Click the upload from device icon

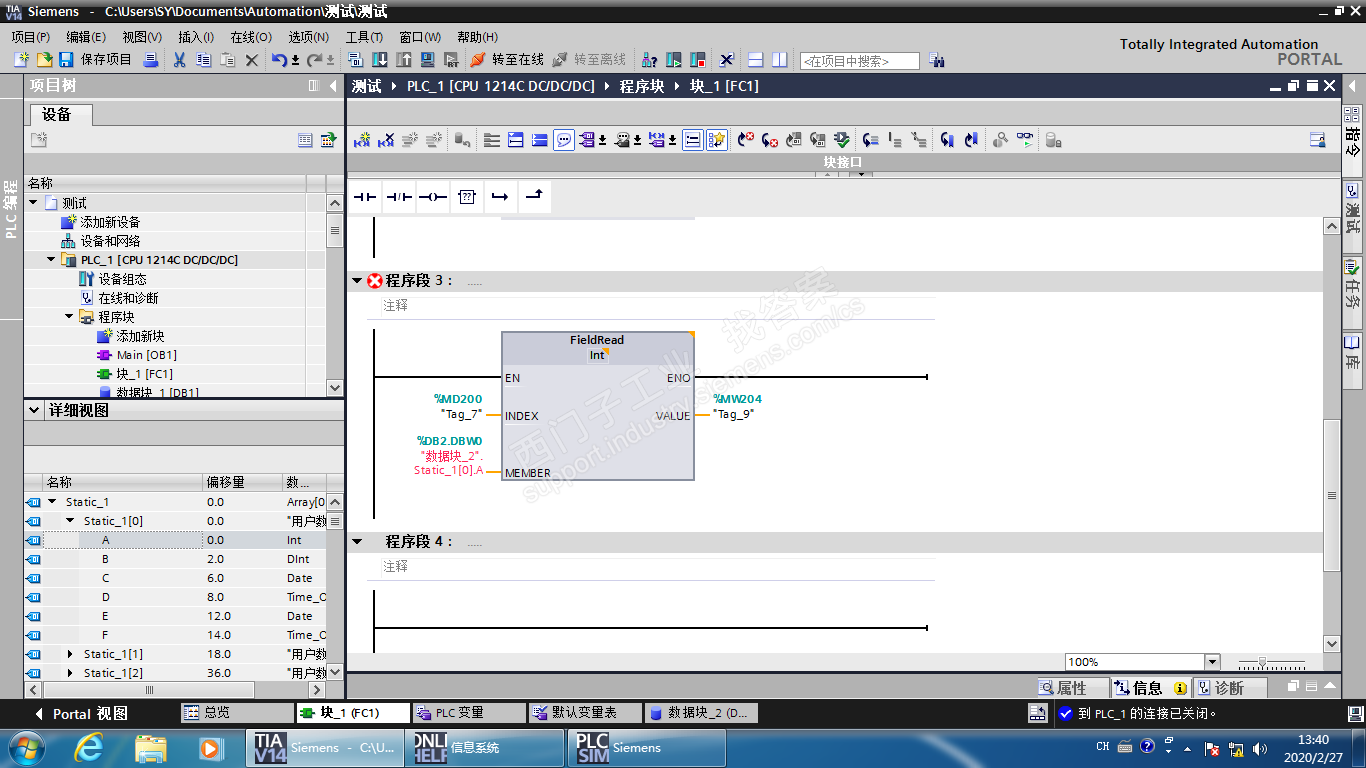pyautogui.click(x=403, y=60)
